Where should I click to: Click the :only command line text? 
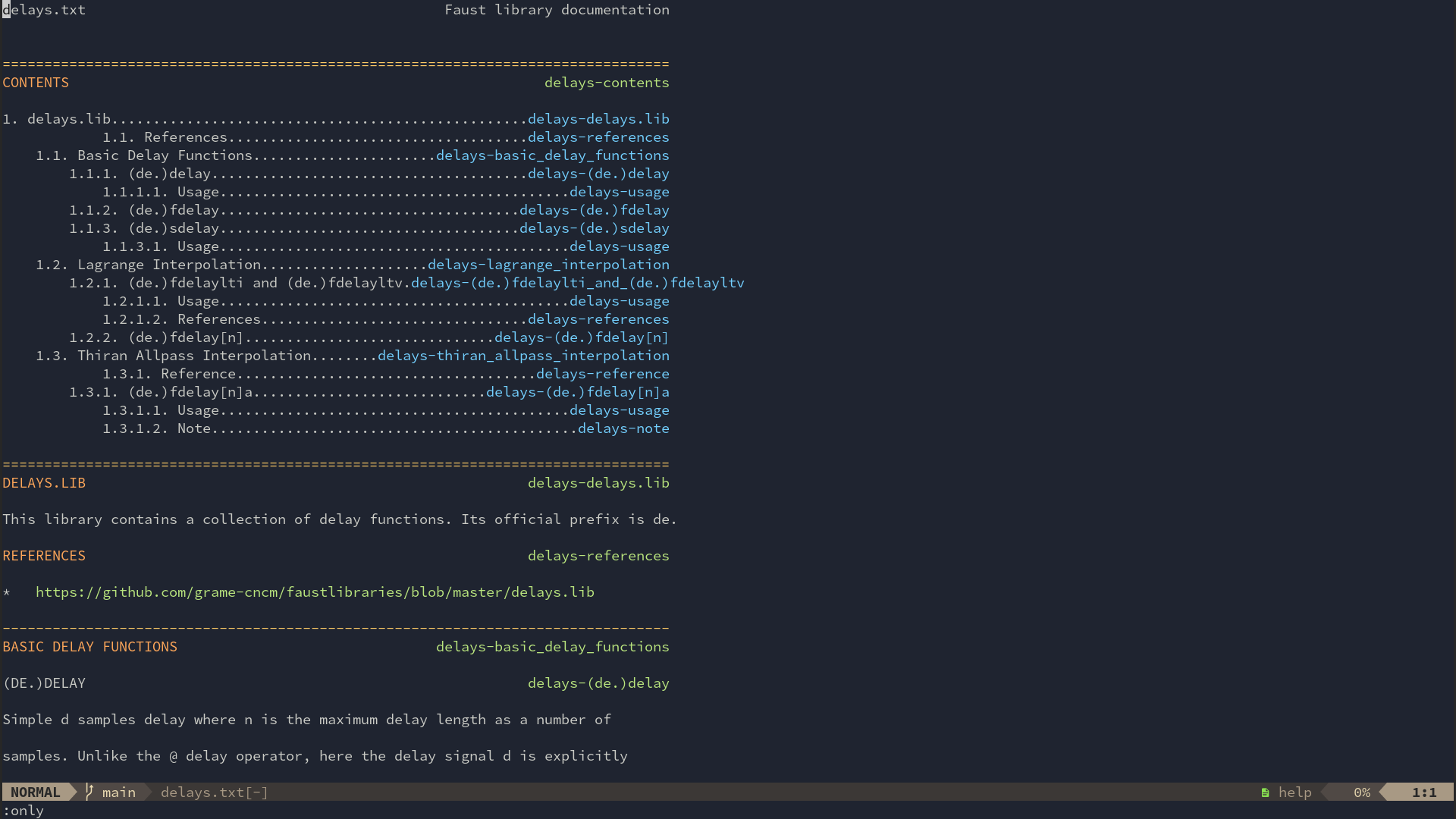[x=24, y=811]
